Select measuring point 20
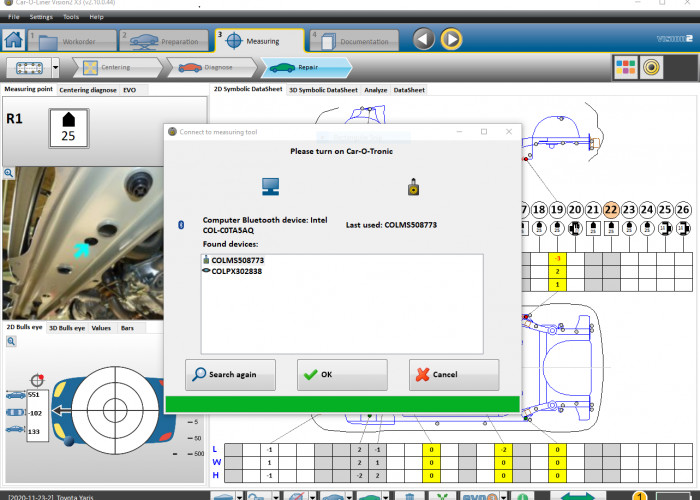700x500 pixels. click(x=575, y=209)
